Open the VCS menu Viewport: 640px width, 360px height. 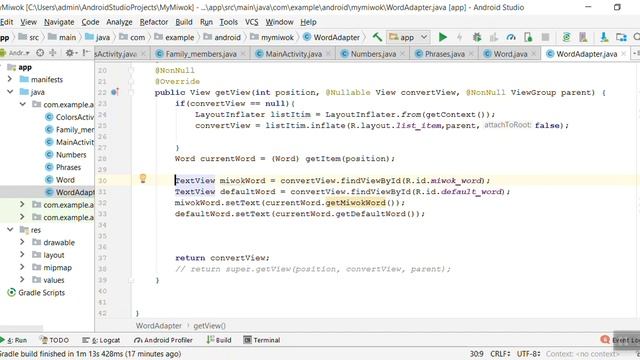[251, 22]
